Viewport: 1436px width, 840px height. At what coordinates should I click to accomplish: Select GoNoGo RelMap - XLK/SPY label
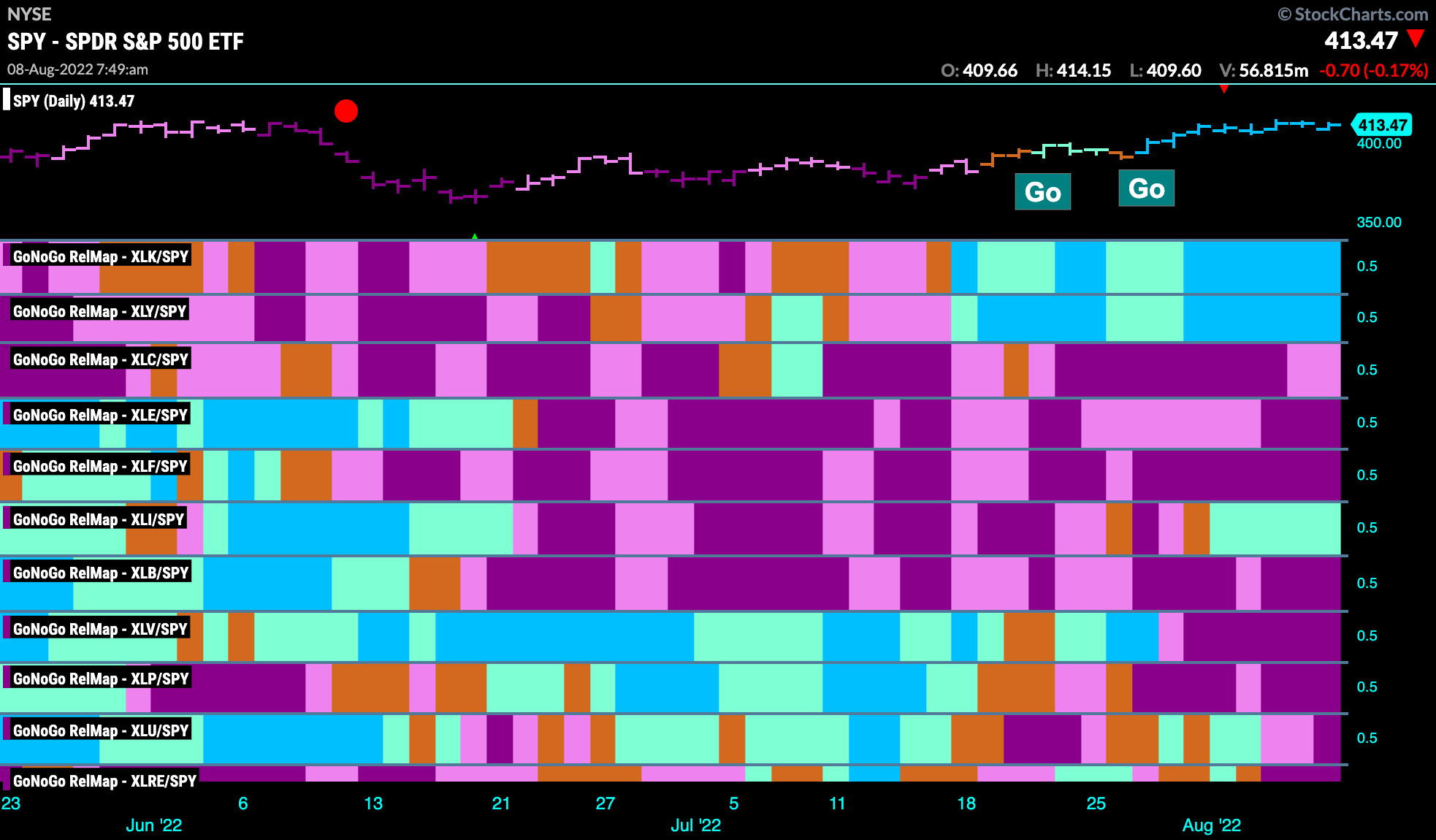pyautogui.click(x=101, y=256)
